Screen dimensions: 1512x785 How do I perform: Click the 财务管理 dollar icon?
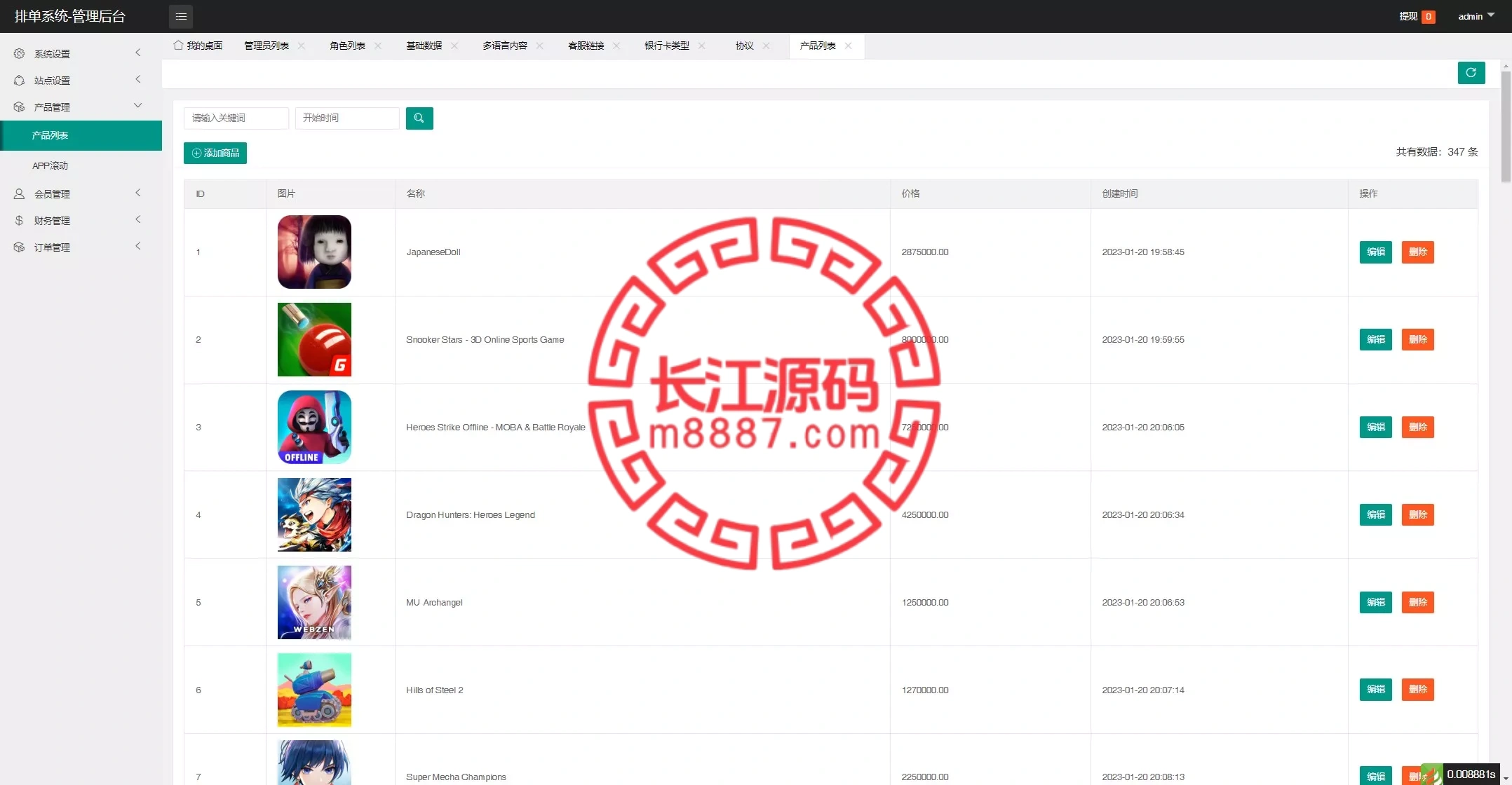click(x=19, y=220)
